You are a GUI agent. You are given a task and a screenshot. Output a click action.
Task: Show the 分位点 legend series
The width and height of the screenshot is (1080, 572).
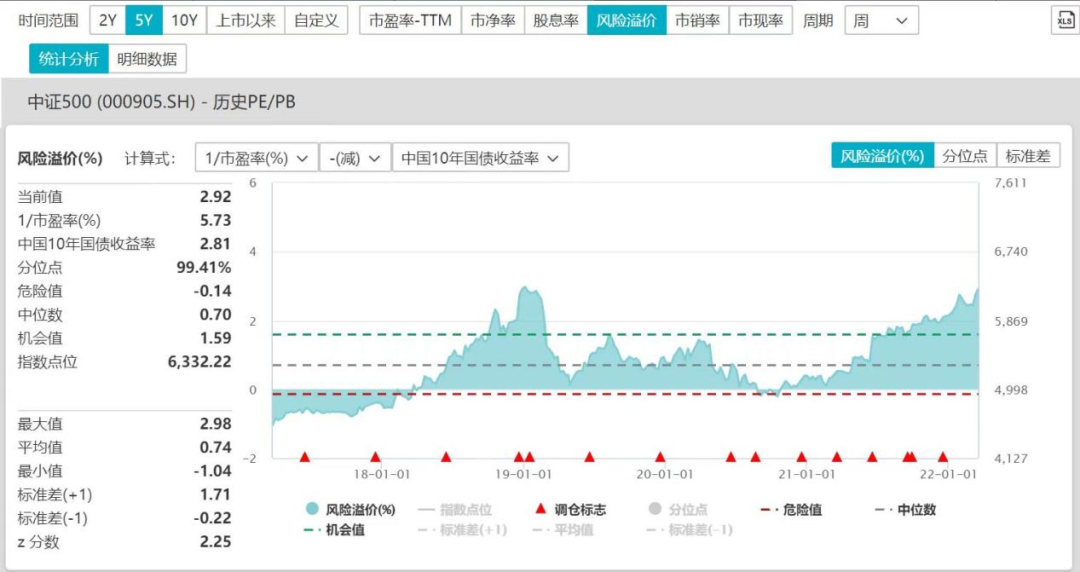[x=679, y=510]
